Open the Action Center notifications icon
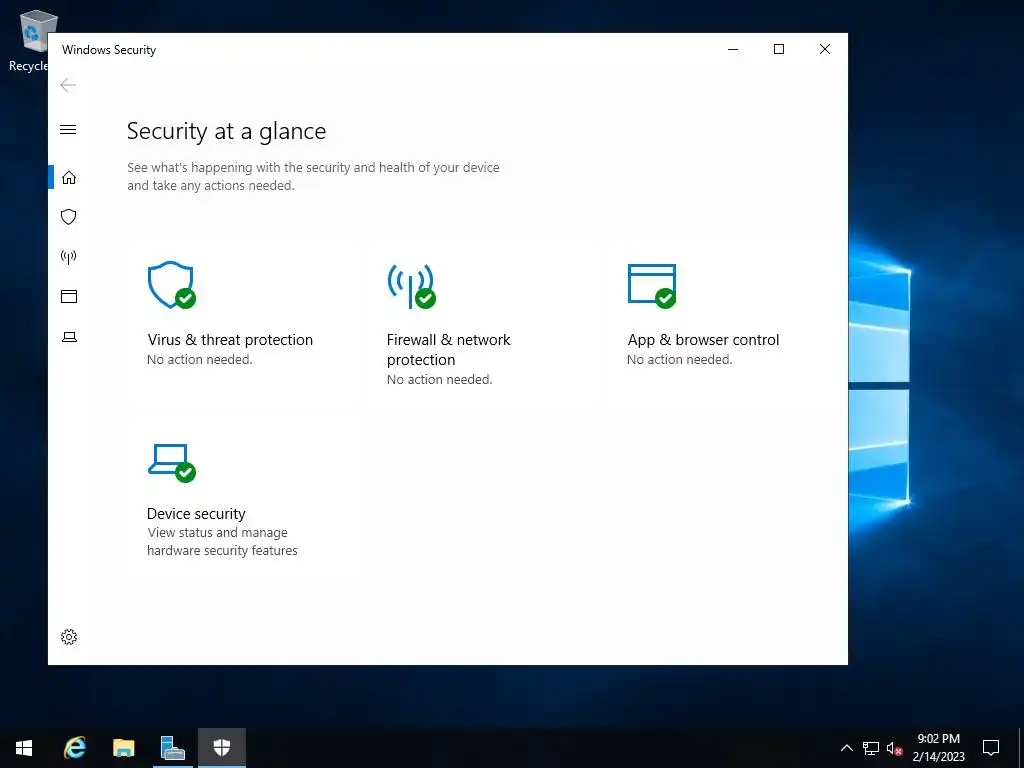Image resolution: width=1024 pixels, height=768 pixels. 991,748
